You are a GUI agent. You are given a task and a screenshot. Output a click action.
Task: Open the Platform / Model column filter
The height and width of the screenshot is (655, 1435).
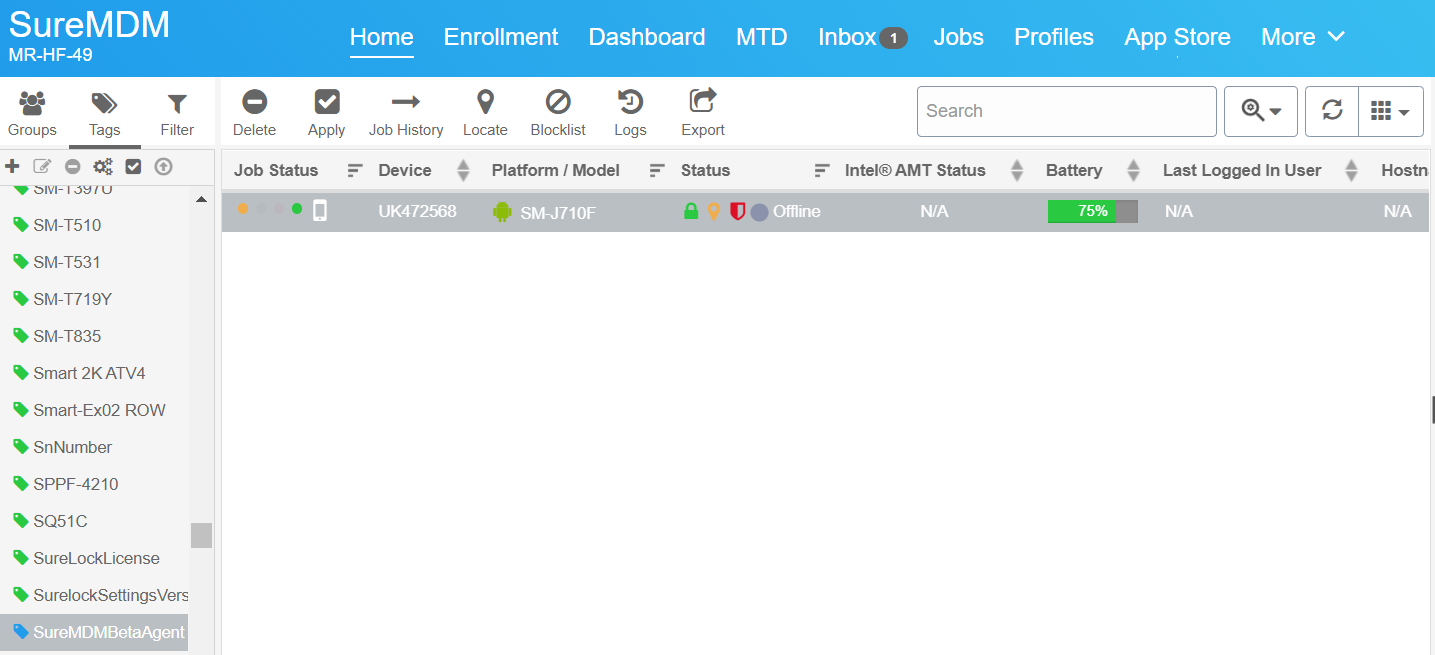coord(657,171)
